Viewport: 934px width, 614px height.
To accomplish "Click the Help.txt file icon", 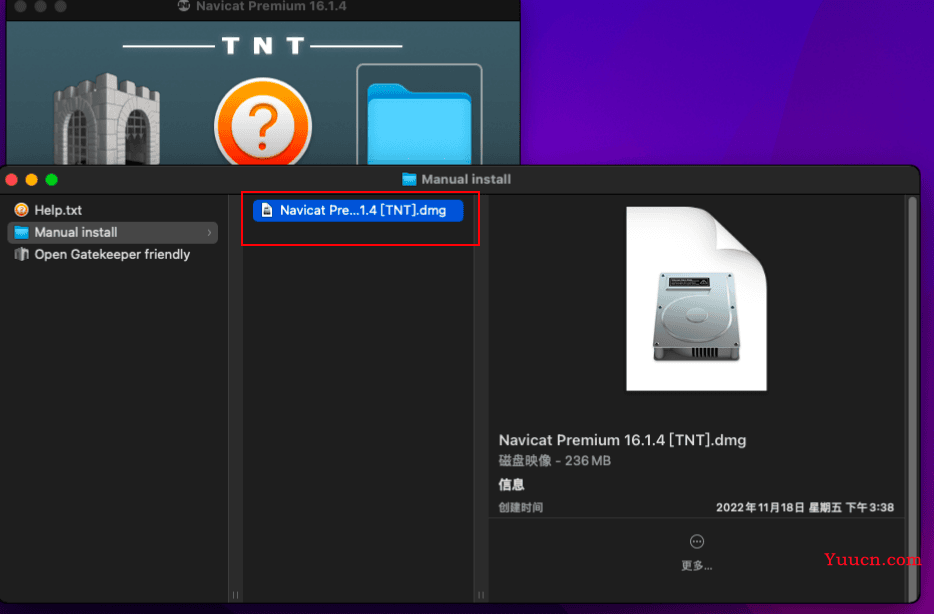I will coord(21,210).
